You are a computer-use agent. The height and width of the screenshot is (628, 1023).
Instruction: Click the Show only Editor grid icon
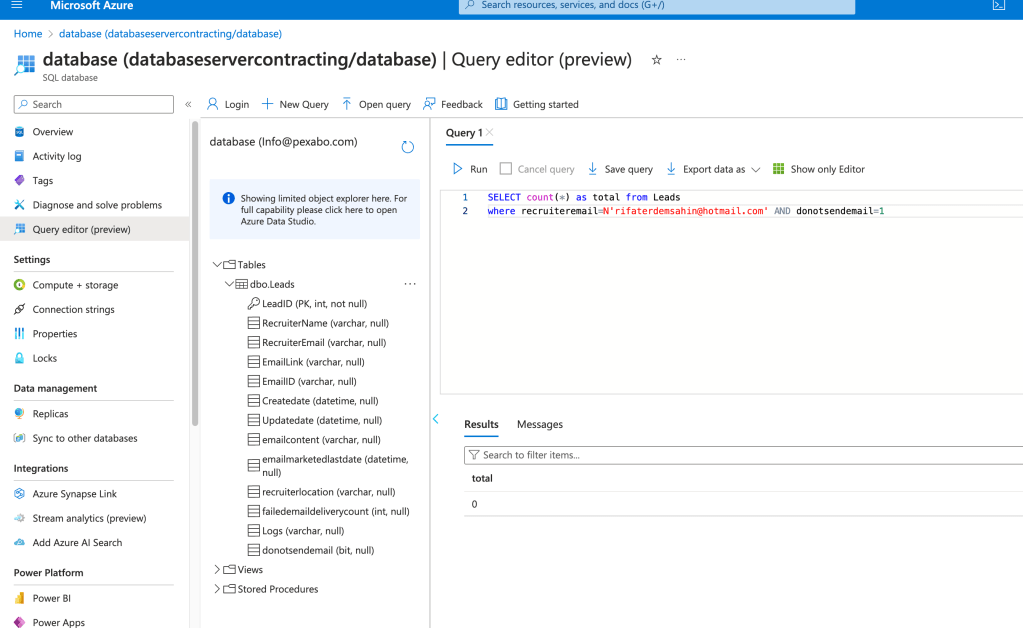pos(778,169)
